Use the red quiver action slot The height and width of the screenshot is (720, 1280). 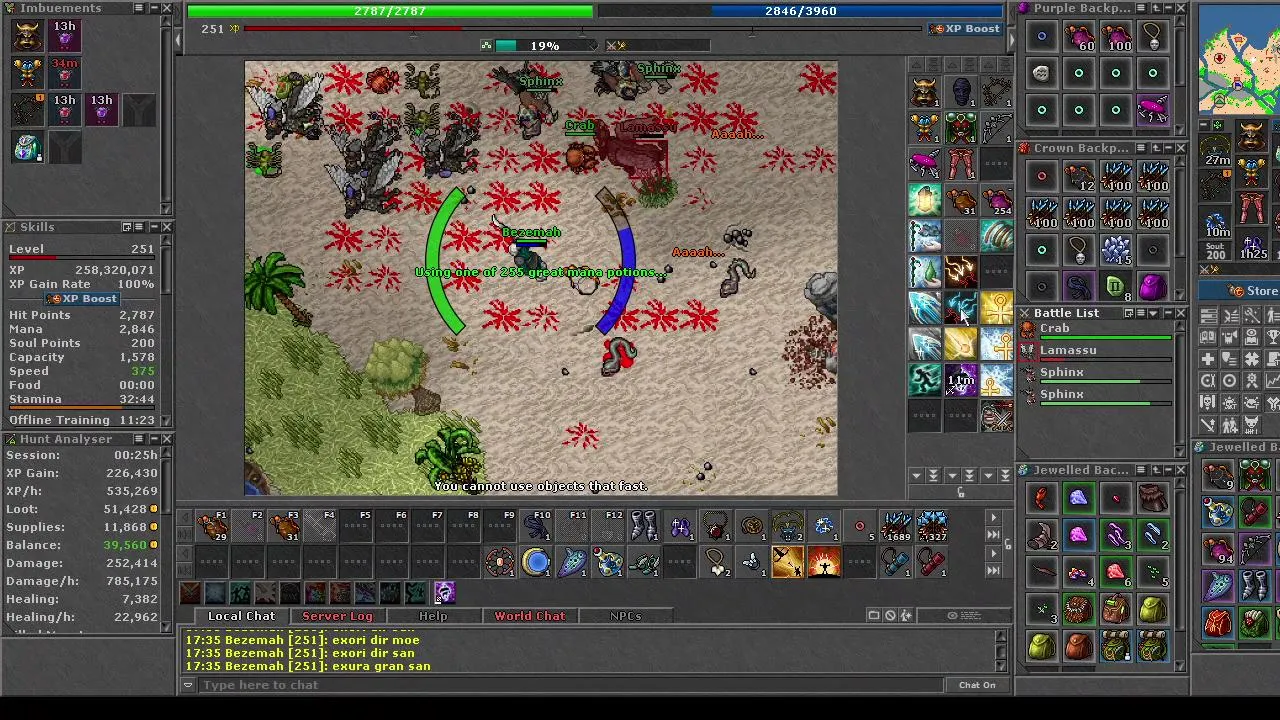[x=933, y=562]
